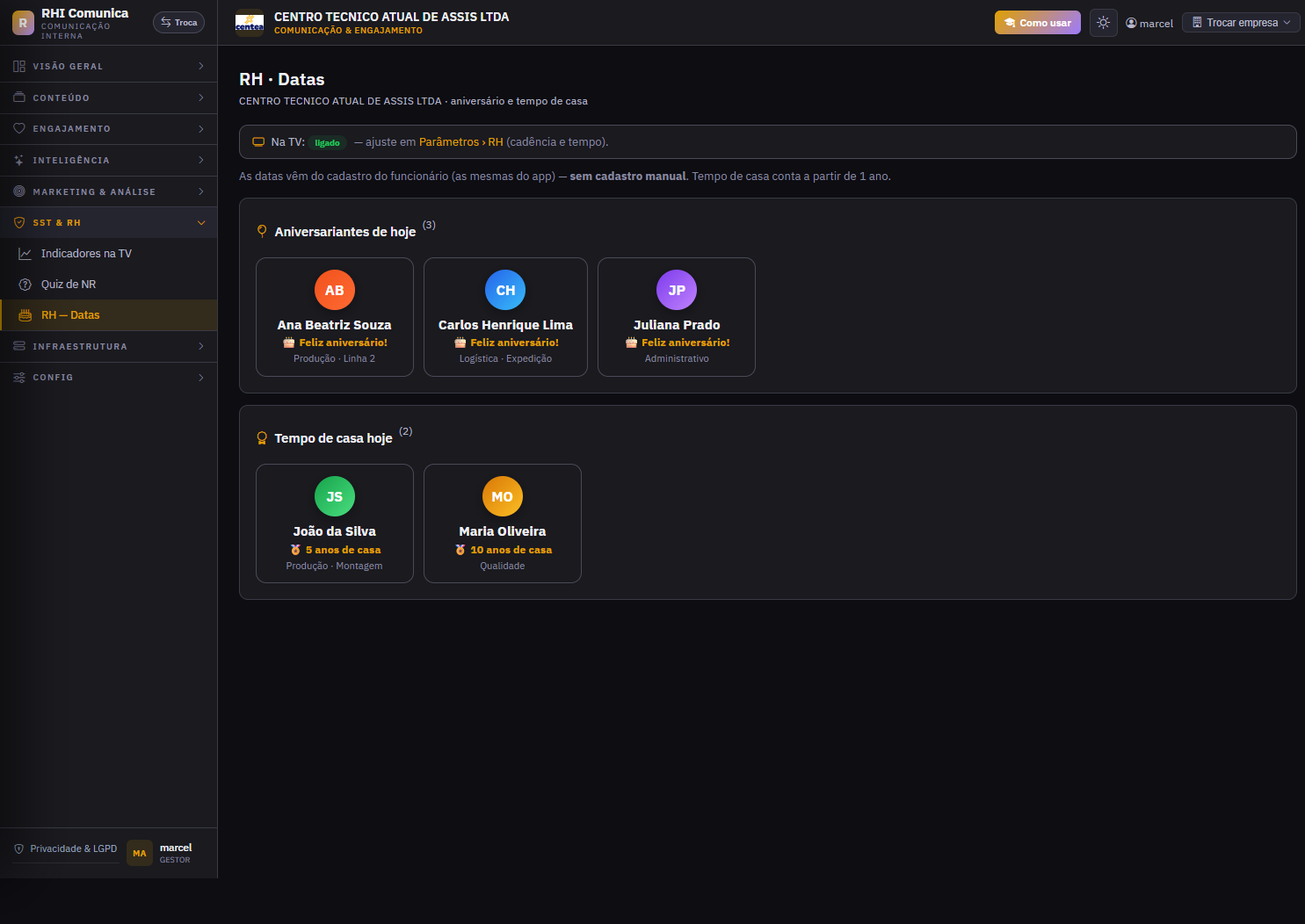Image resolution: width=1305 pixels, height=924 pixels.
Task: Follow the Parâmetros › RH link
Action: pyautogui.click(x=461, y=142)
